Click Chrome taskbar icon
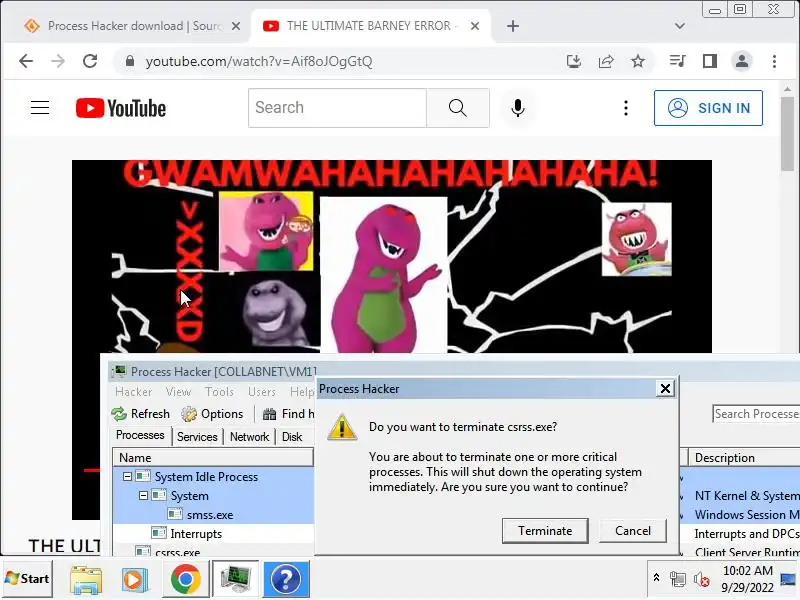800x600 pixels. 185,579
